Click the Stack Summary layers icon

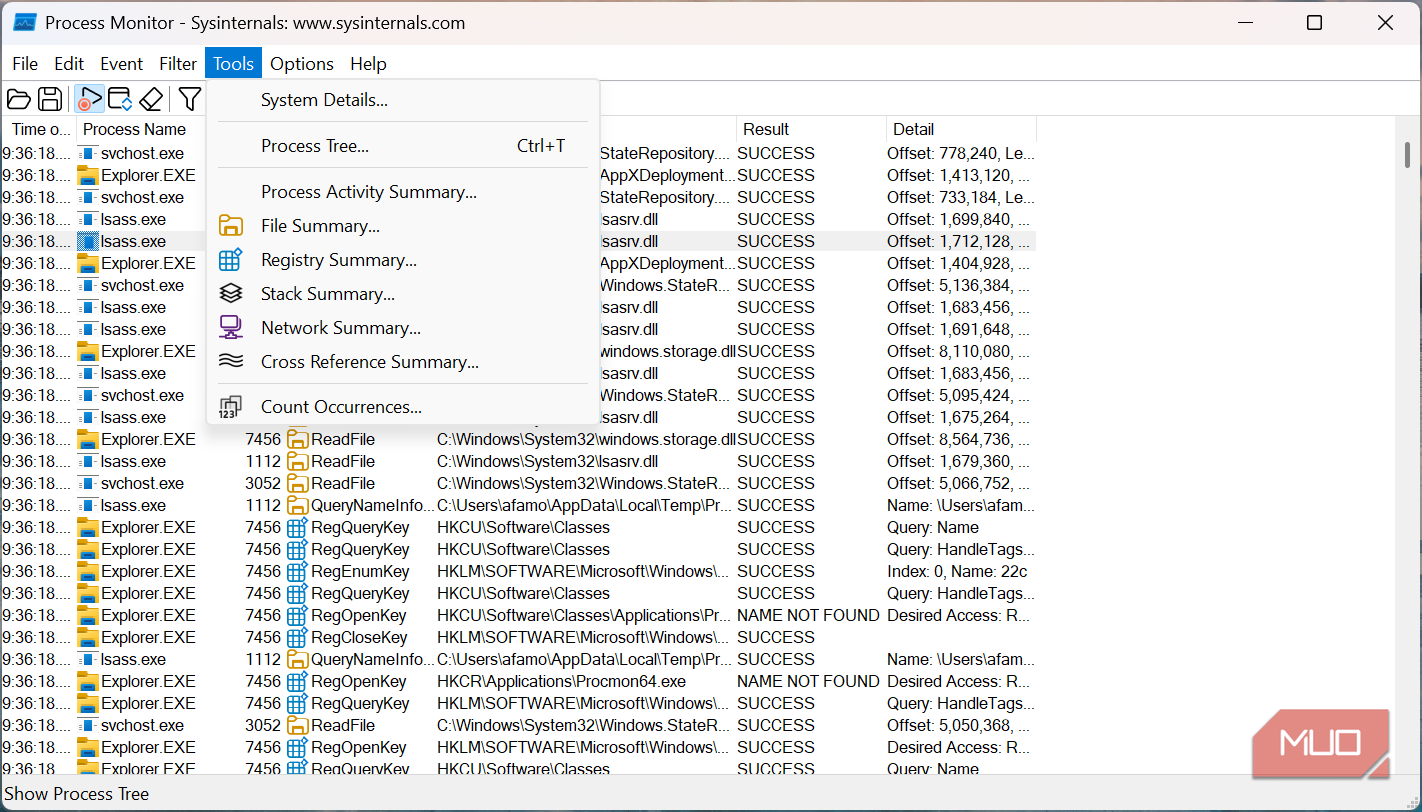[231, 294]
